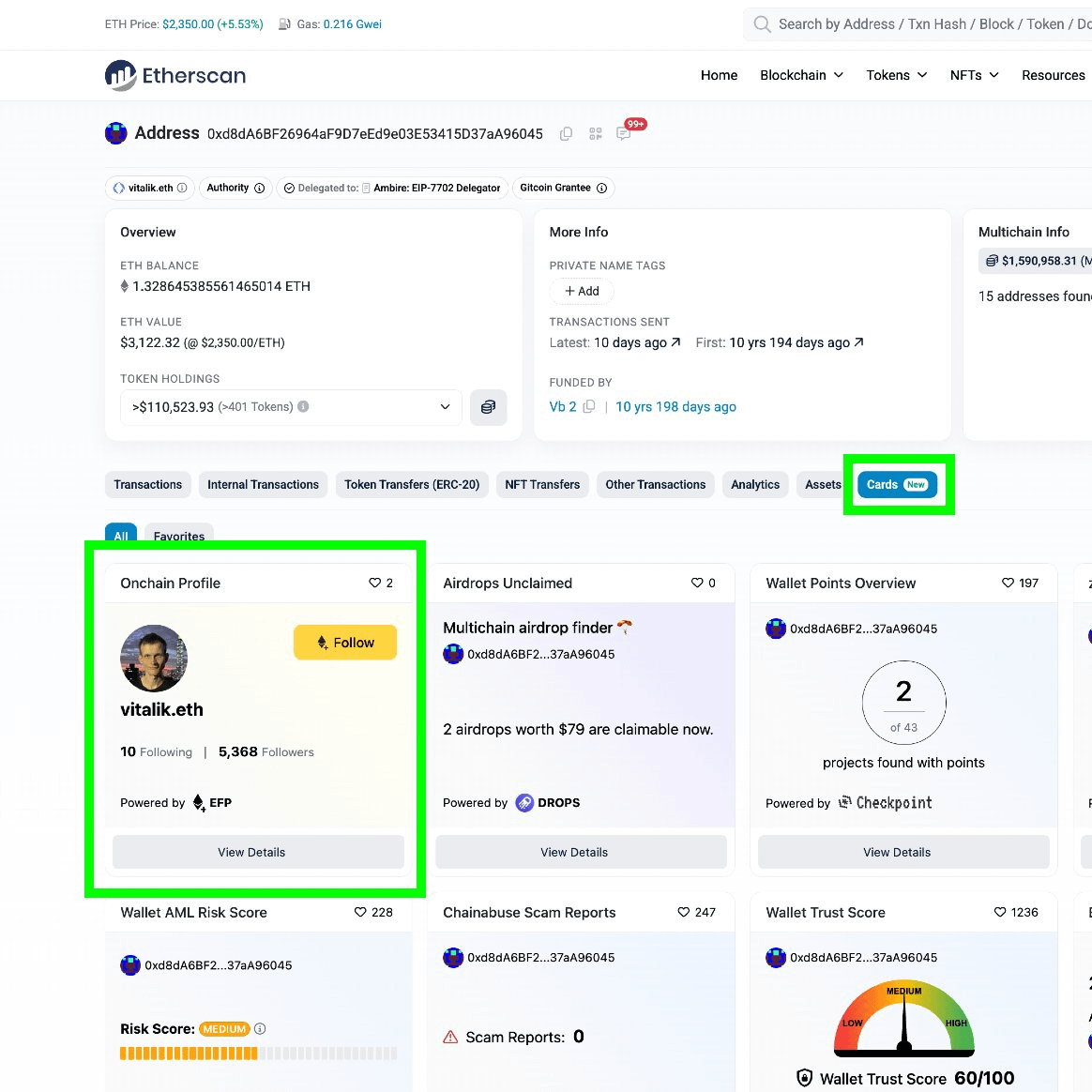
Task: Click the ETH price $2,350.00 link
Action: click(188, 24)
